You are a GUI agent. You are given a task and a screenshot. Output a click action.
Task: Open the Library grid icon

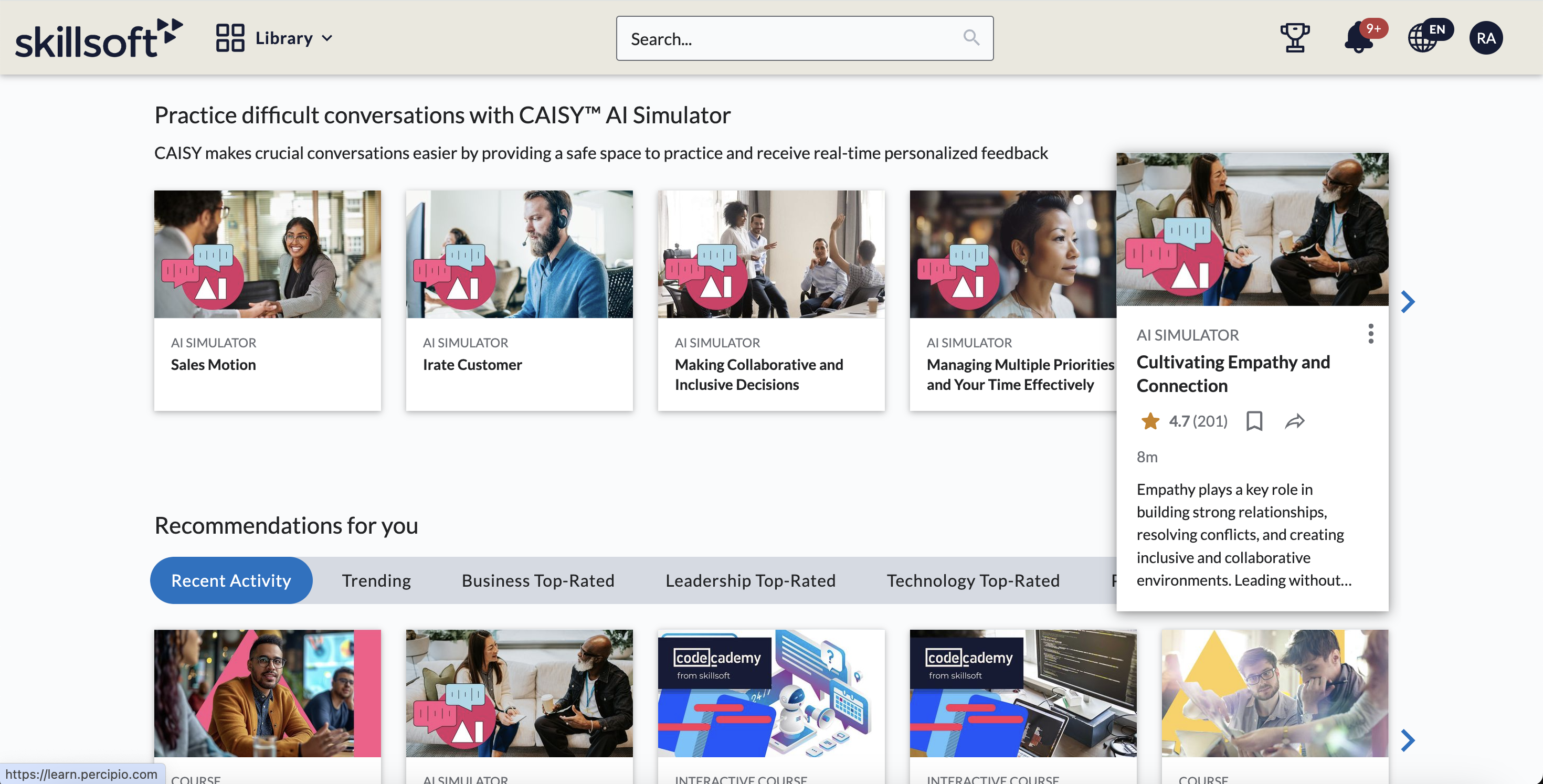[230, 37]
